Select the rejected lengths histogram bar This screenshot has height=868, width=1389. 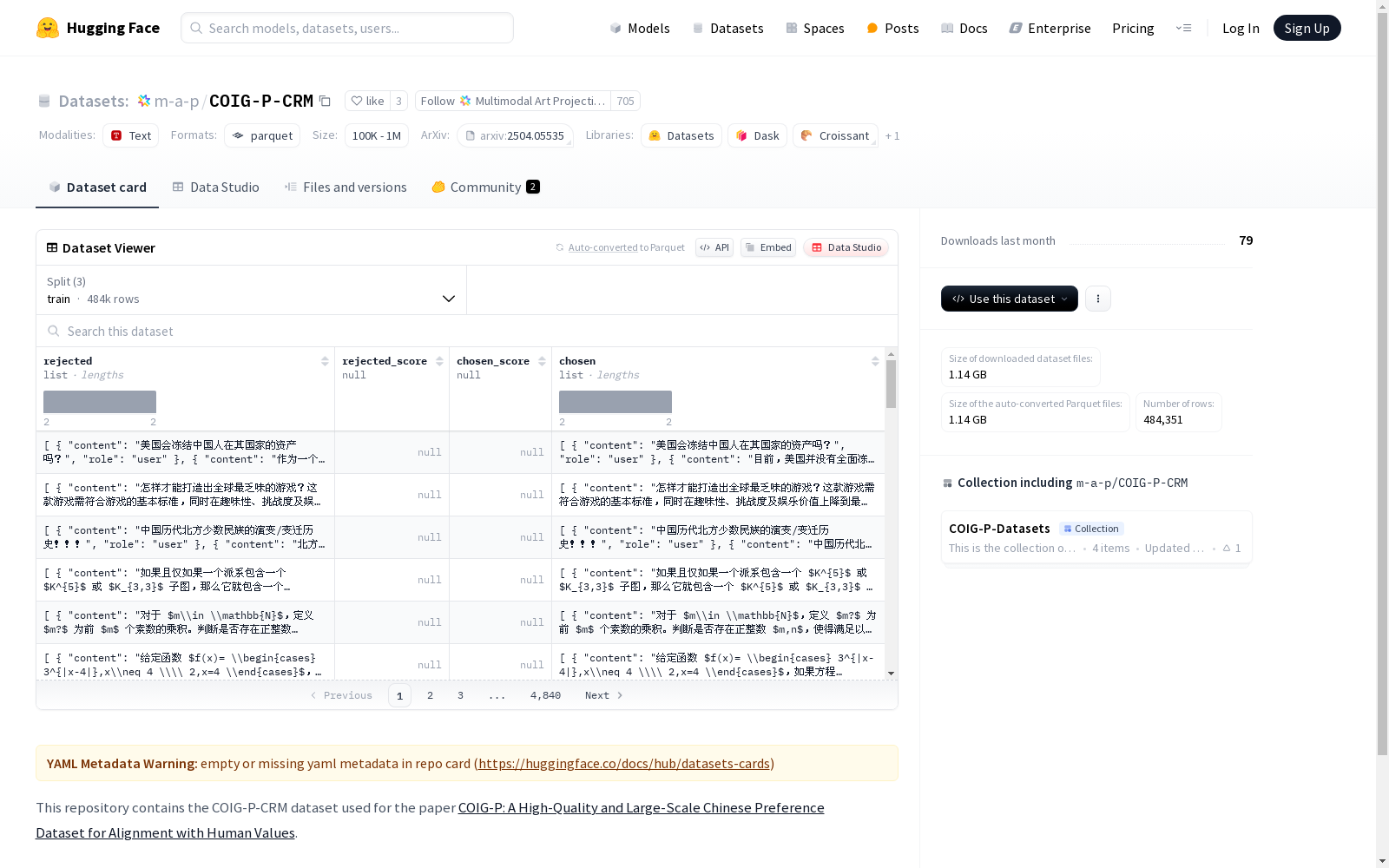pos(100,402)
